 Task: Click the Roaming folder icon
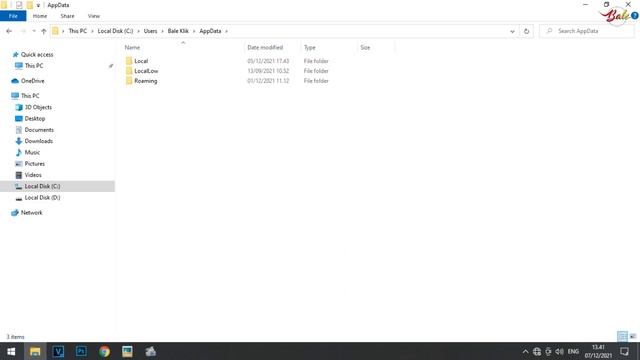(x=129, y=81)
